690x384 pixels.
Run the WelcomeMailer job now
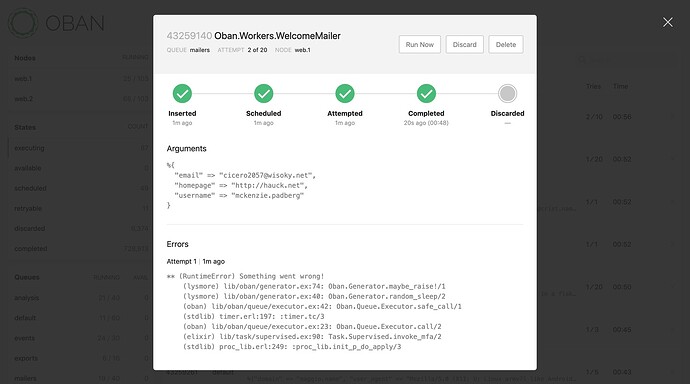tap(420, 44)
